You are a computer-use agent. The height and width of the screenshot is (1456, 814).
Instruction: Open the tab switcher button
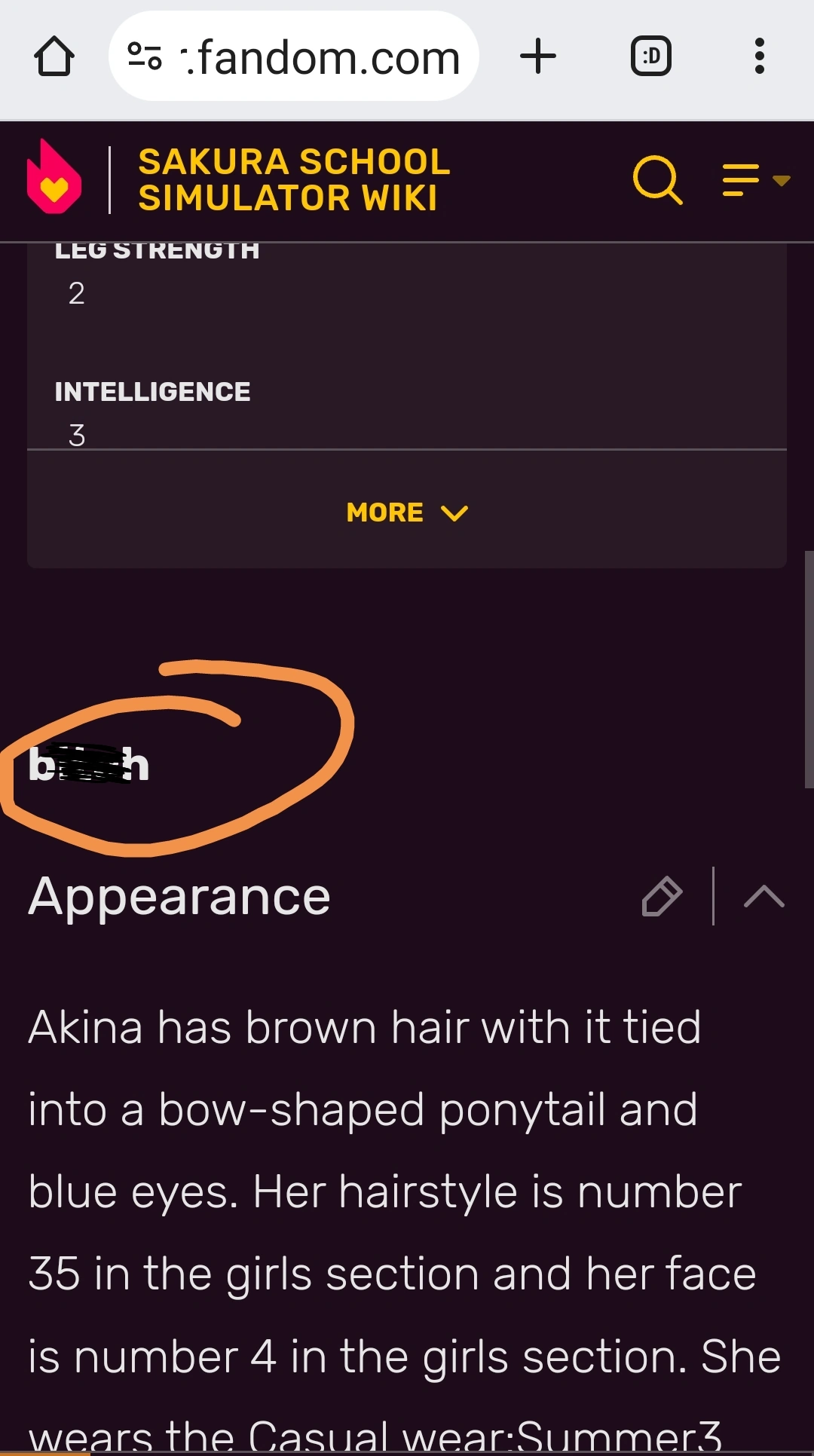pyautogui.click(x=651, y=57)
